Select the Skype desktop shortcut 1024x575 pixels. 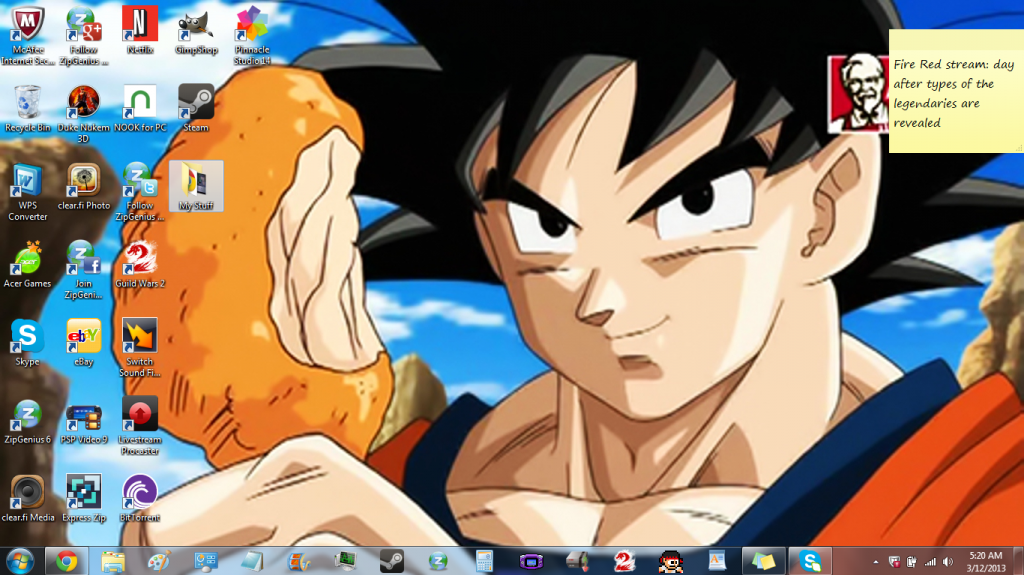27,342
